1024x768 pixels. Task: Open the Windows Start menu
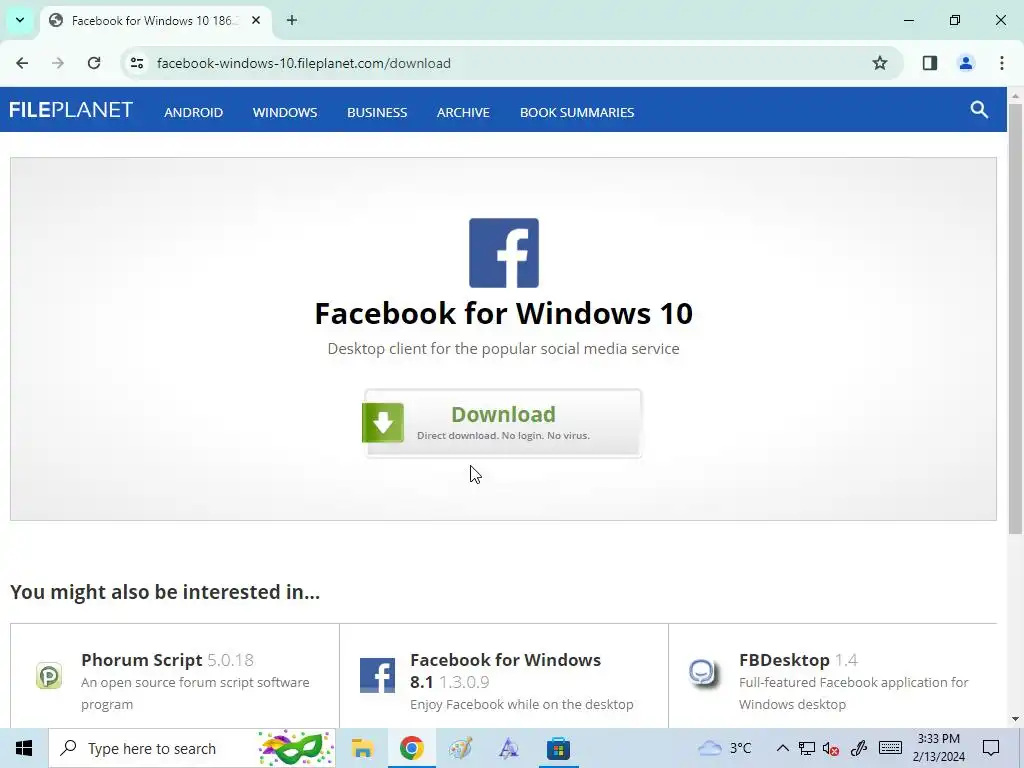(x=24, y=748)
